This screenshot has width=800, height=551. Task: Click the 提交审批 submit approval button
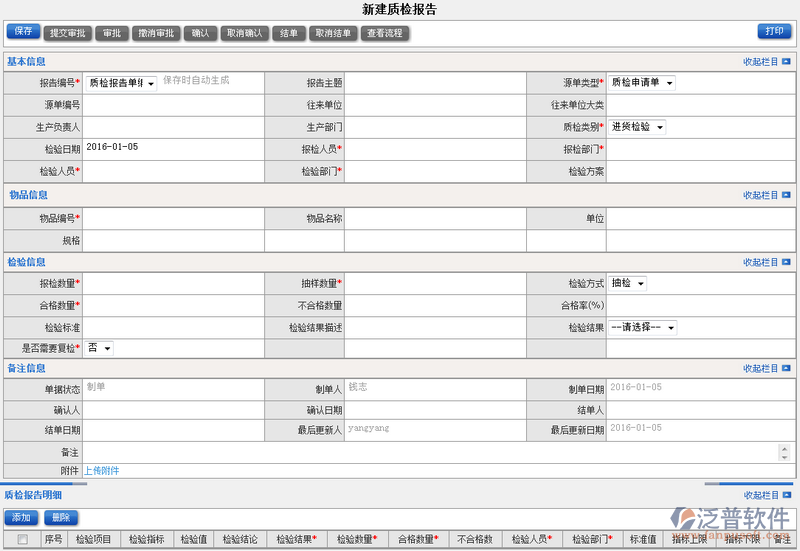pyautogui.click(x=67, y=34)
